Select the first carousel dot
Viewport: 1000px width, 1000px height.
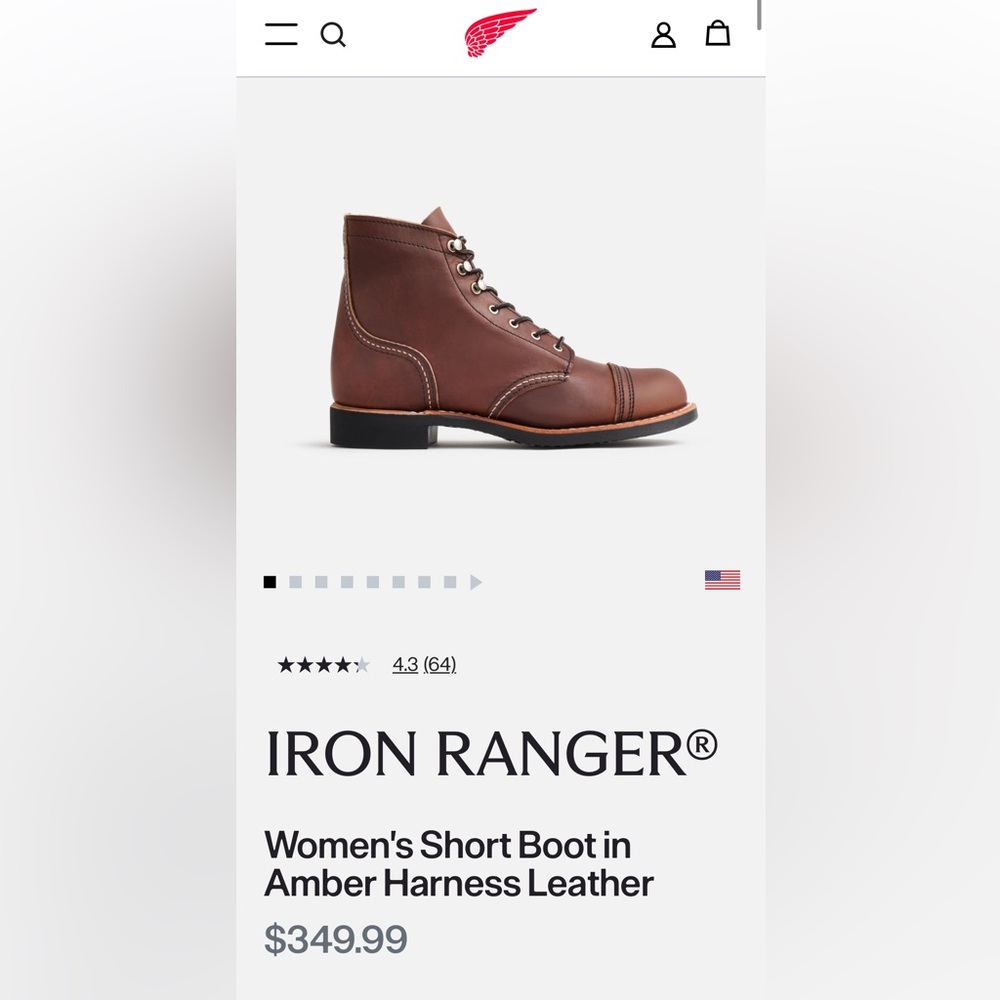click(x=268, y=581)
